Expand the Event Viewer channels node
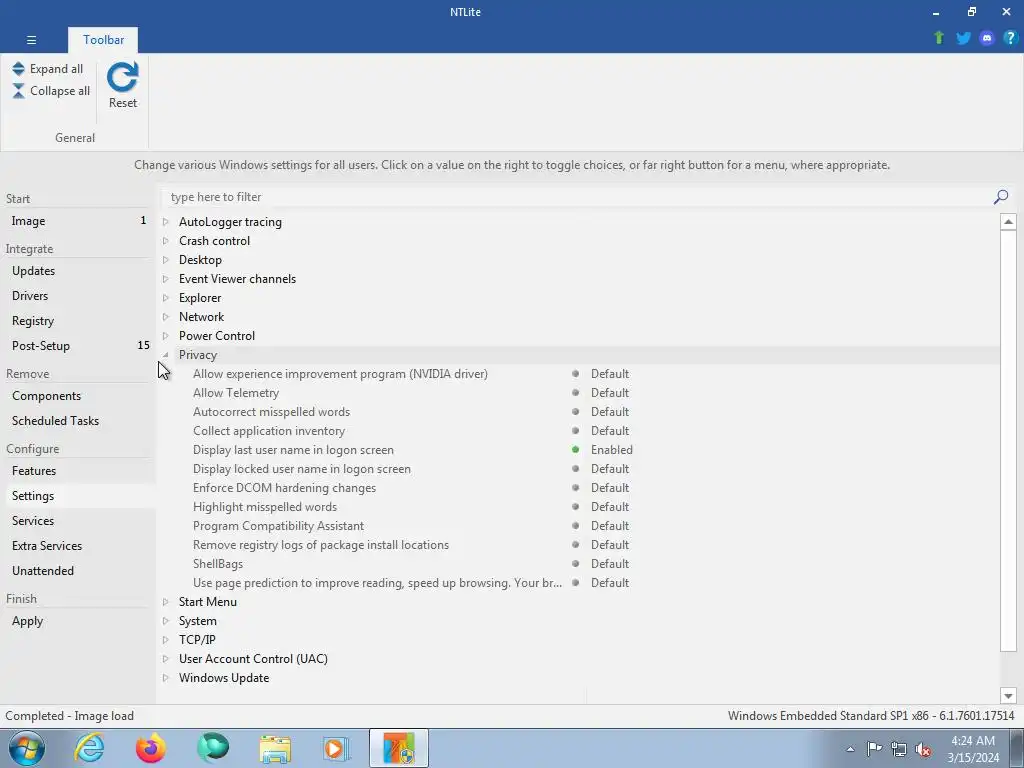 pos(166,279)
